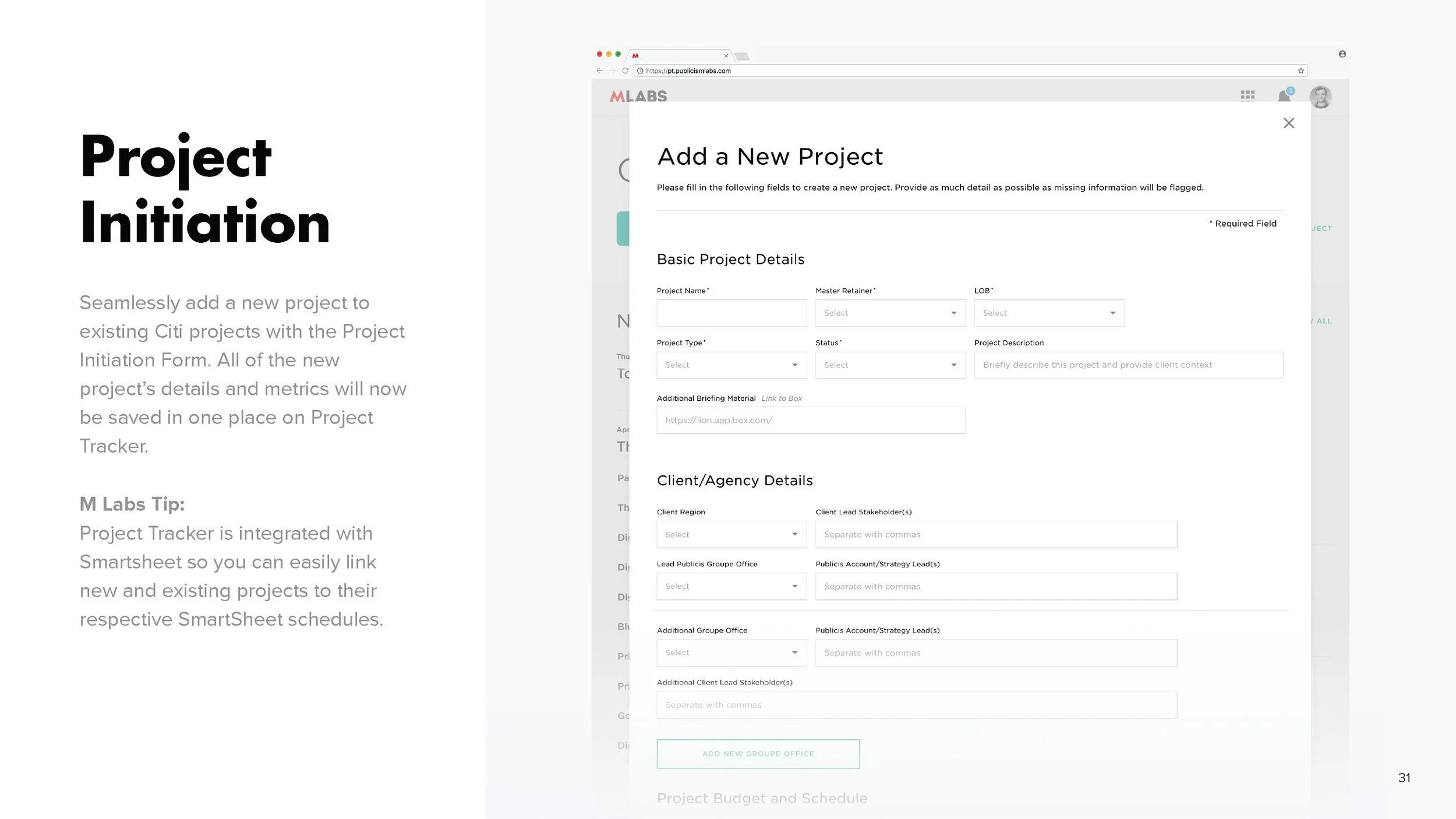Viewport: 1456px width, 819px height.
Task: Click the browser back arrow
Action: [x=599, y=70]
